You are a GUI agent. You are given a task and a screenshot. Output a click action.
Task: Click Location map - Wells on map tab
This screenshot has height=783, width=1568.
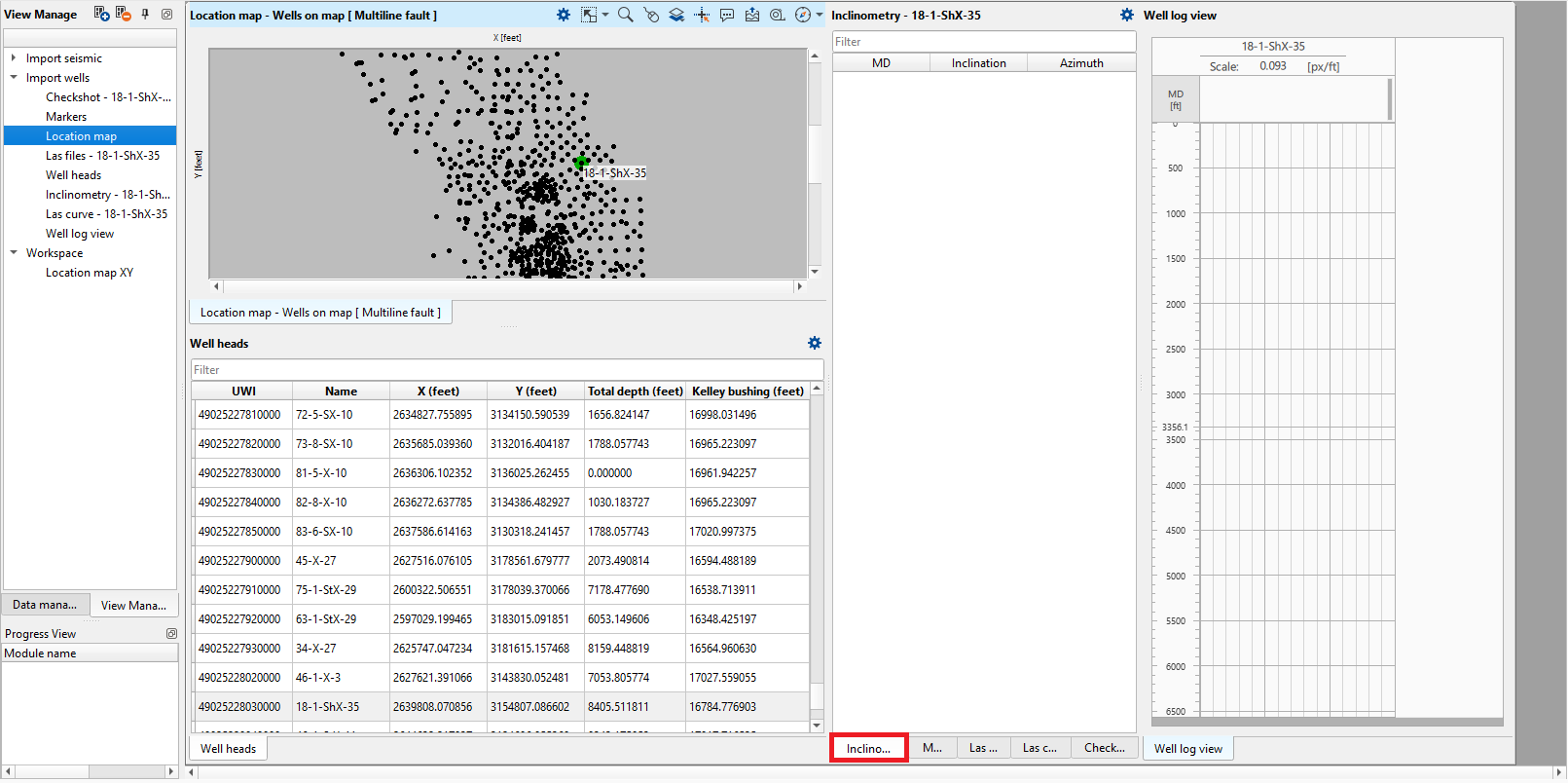320,313
